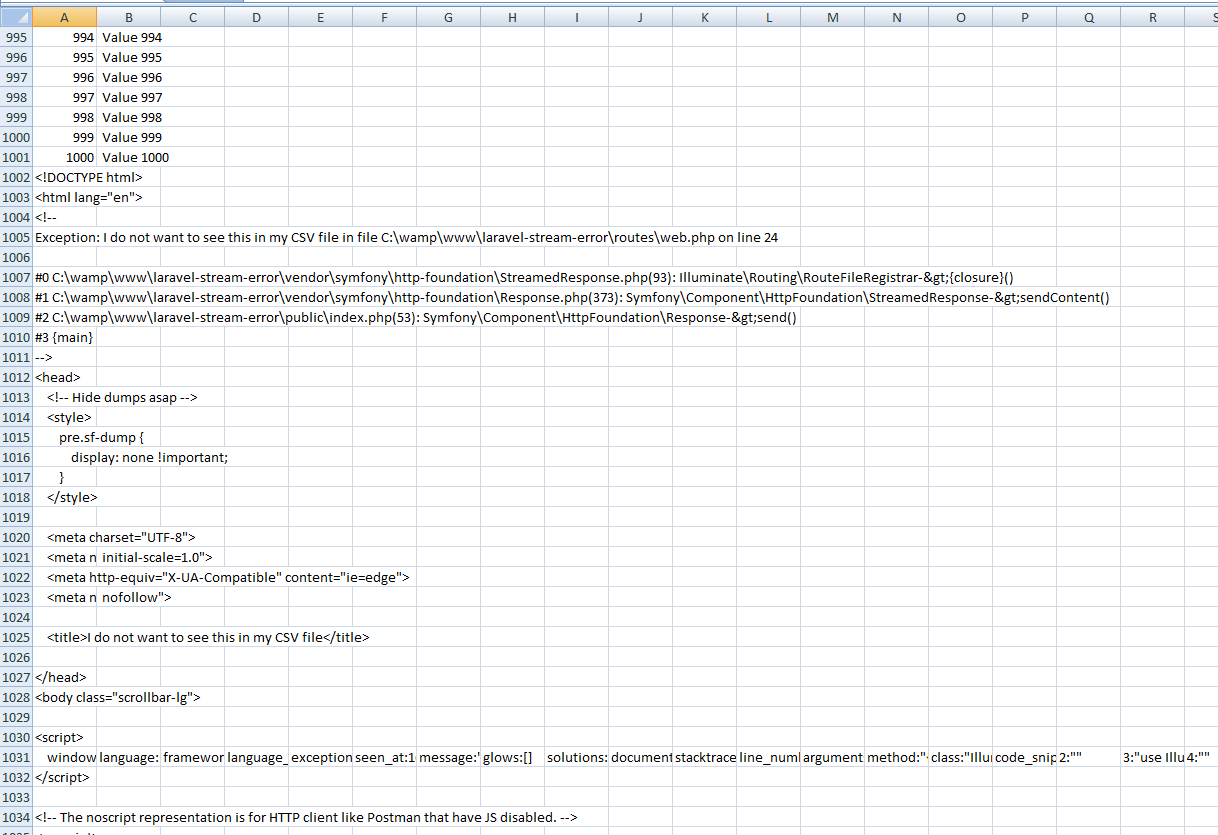
Task: Select column R header
Action: coord(1153,17)
